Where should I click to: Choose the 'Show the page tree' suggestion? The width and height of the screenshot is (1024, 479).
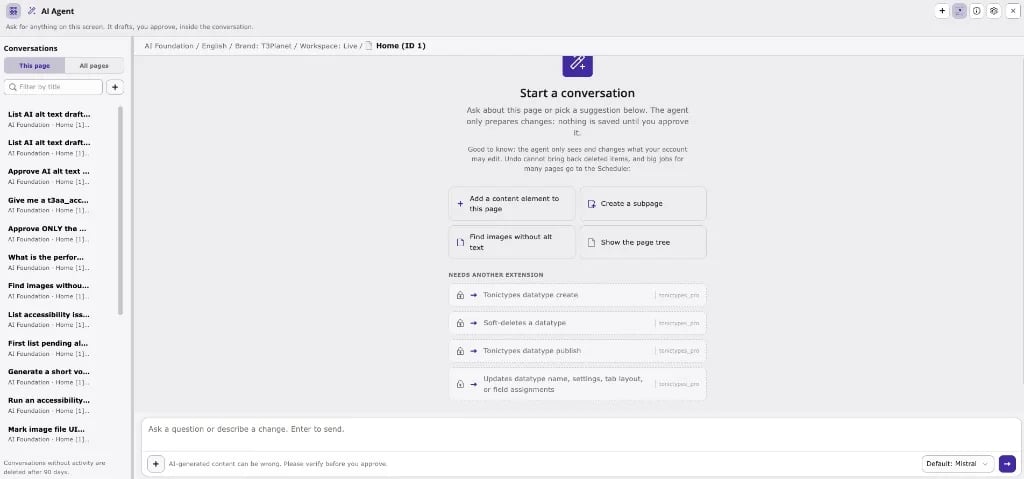click(x=643, y=242)
